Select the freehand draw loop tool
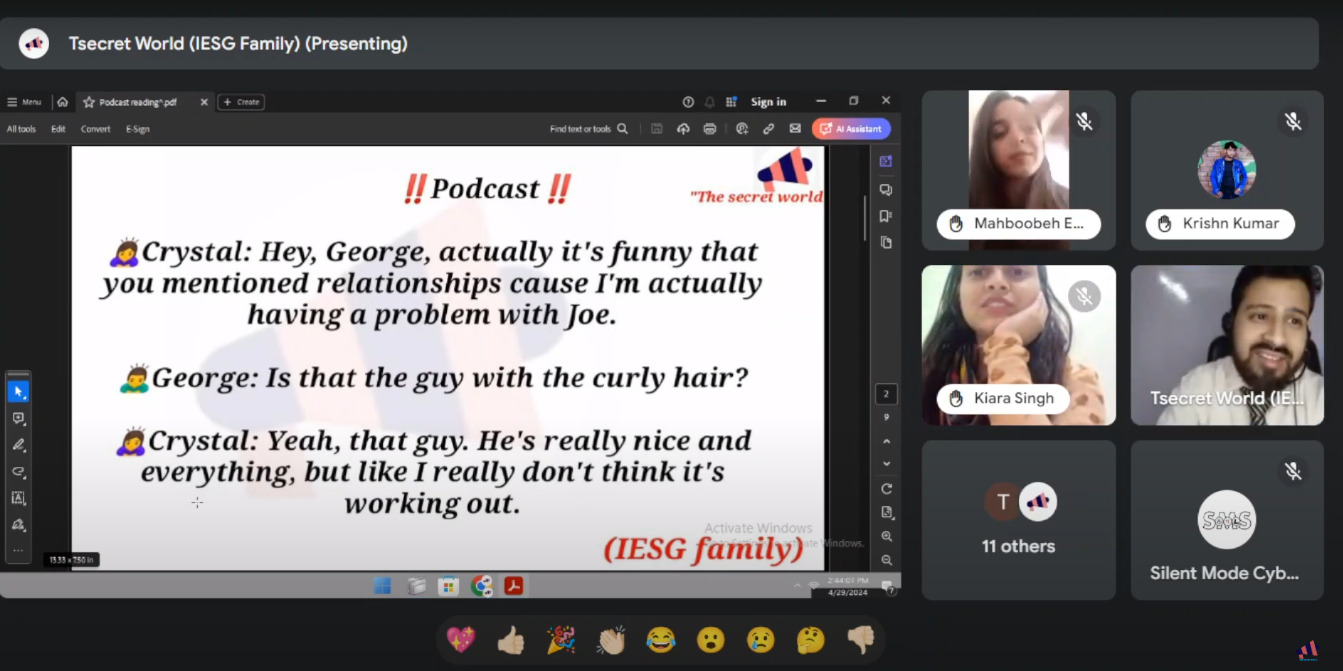This screenshot has height=671, width=1343. pos(18,472)
